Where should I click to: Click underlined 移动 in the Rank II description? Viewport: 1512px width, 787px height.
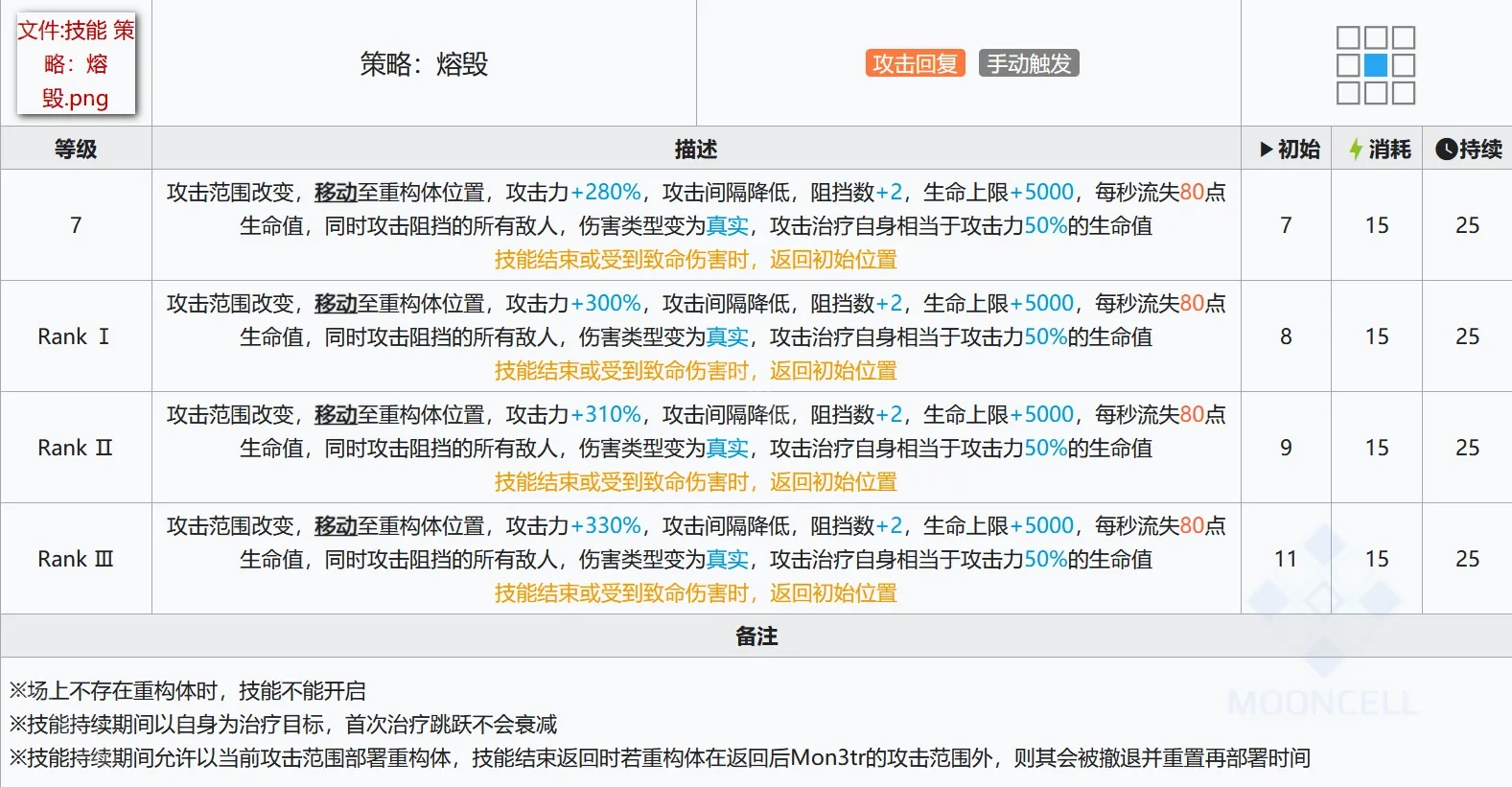(336, 415)
